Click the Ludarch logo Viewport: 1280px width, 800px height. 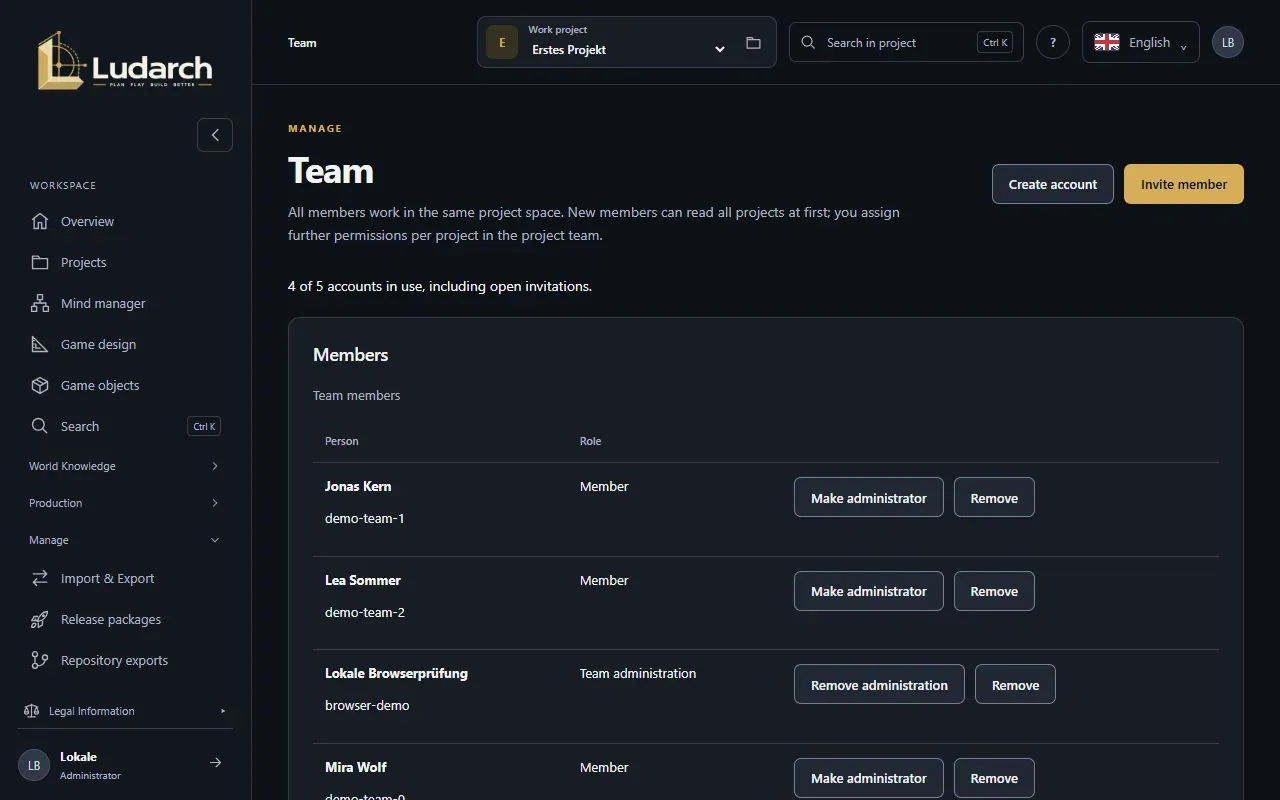(125, 61)
